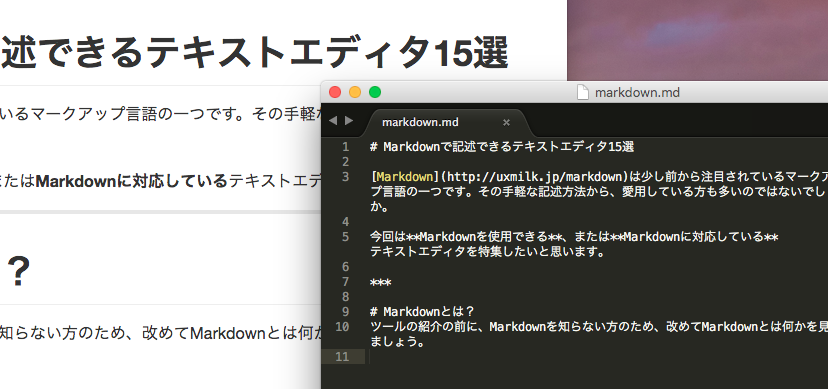Click line number 5 in gutter
828x389 pixels.
(345, 236)
